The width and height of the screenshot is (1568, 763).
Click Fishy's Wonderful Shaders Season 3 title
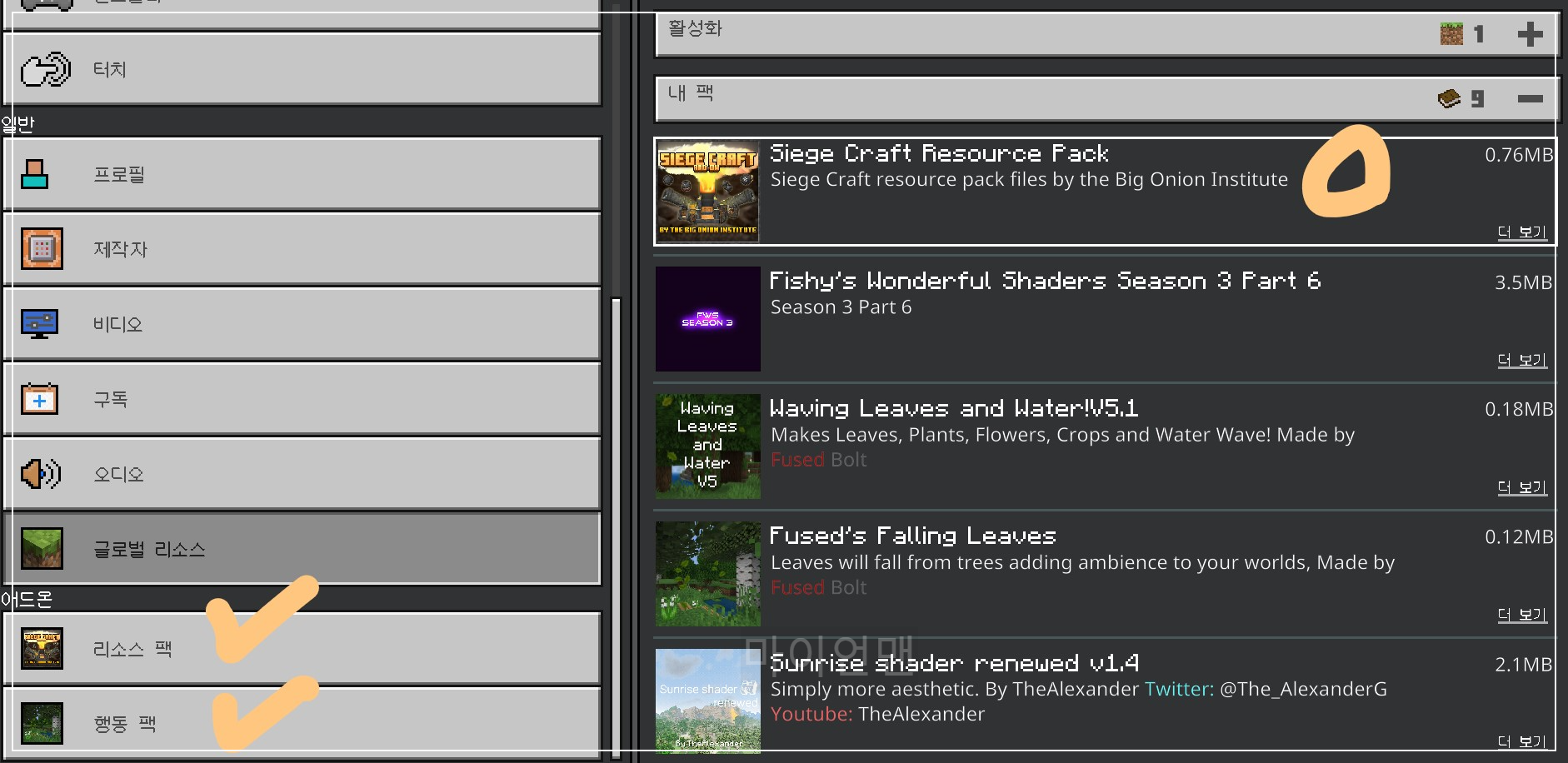[x=1045, y=281]
